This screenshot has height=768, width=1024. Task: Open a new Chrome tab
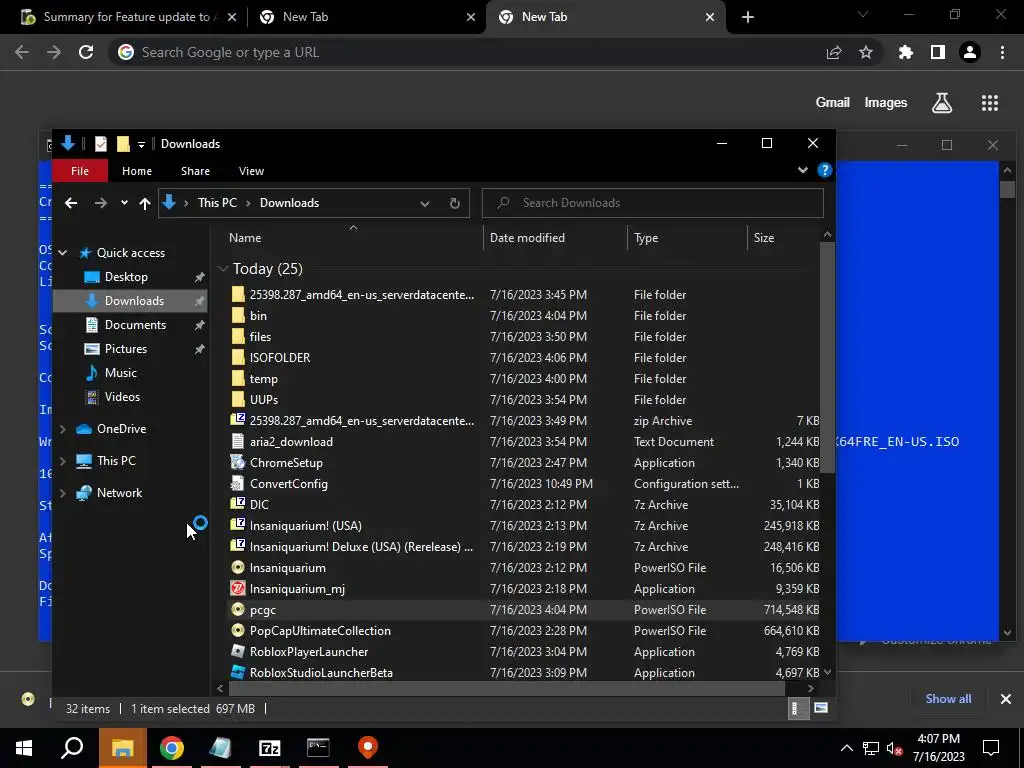[x=748, y=17]
